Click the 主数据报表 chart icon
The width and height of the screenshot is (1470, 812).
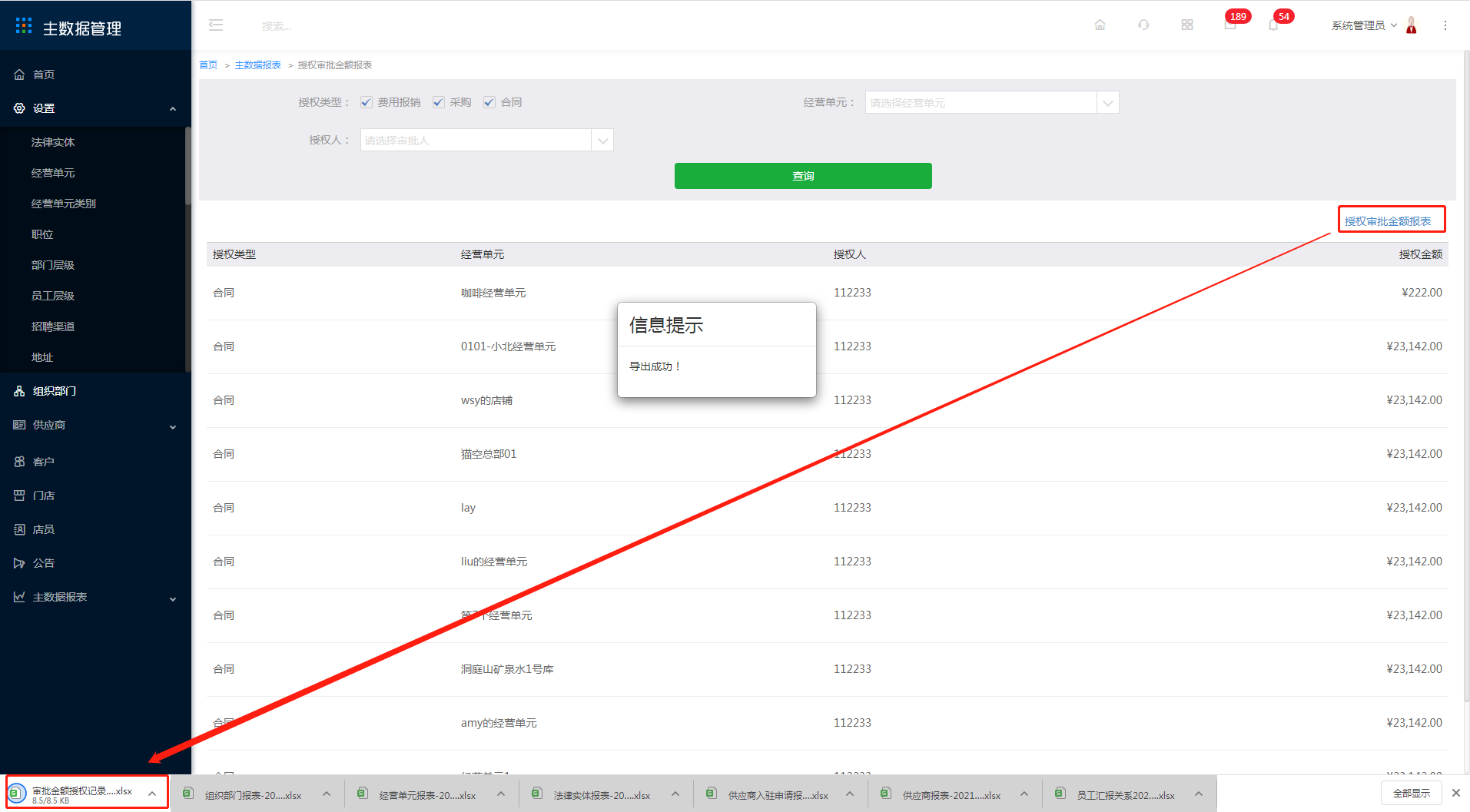click(x=19, y=597)
